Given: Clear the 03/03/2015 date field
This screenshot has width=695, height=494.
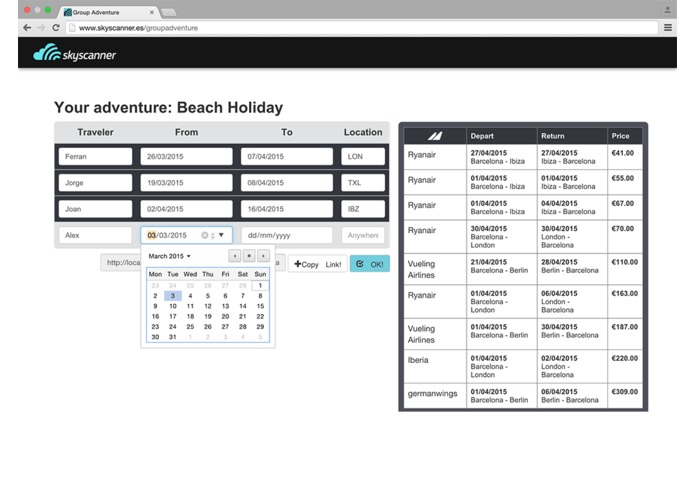Looking at the screenshot, I should pyautogui.click(x=204, y=235).
